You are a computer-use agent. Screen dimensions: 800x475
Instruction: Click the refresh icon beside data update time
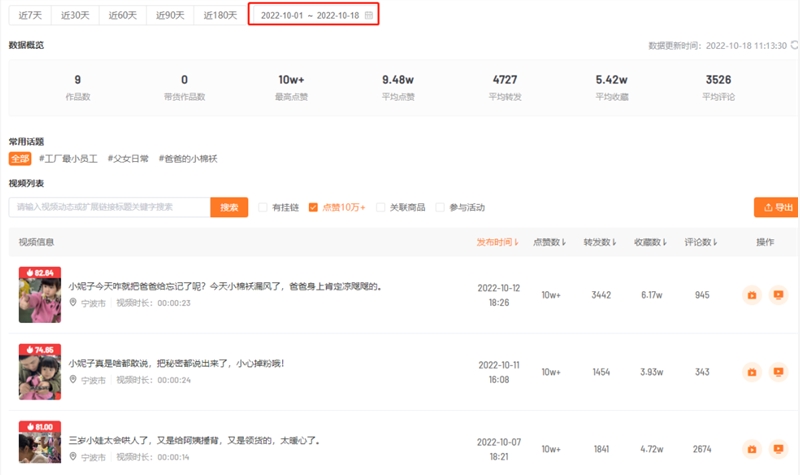tap(793, 45)
